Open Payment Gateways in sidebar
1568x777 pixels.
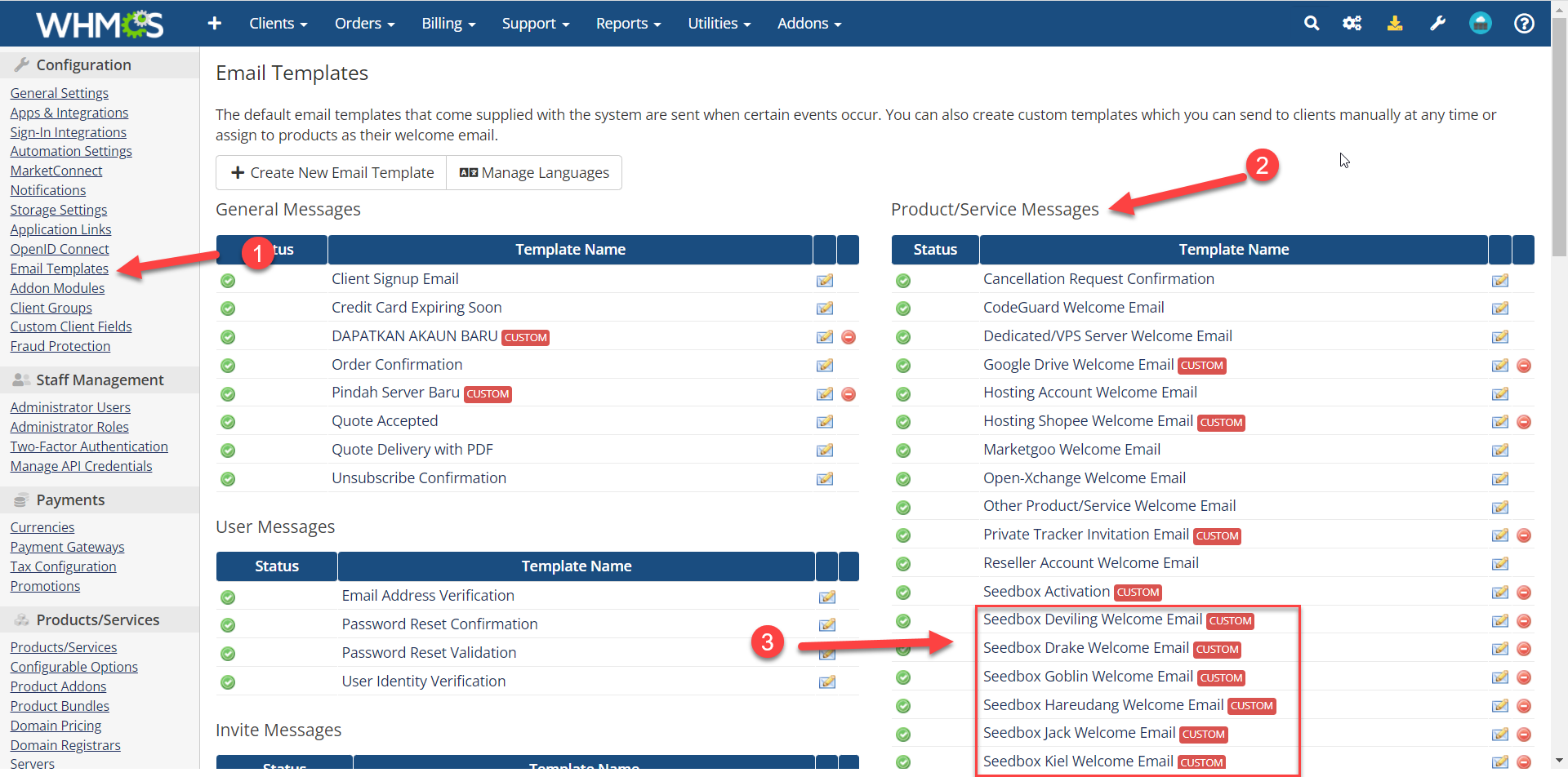[67, 547]
